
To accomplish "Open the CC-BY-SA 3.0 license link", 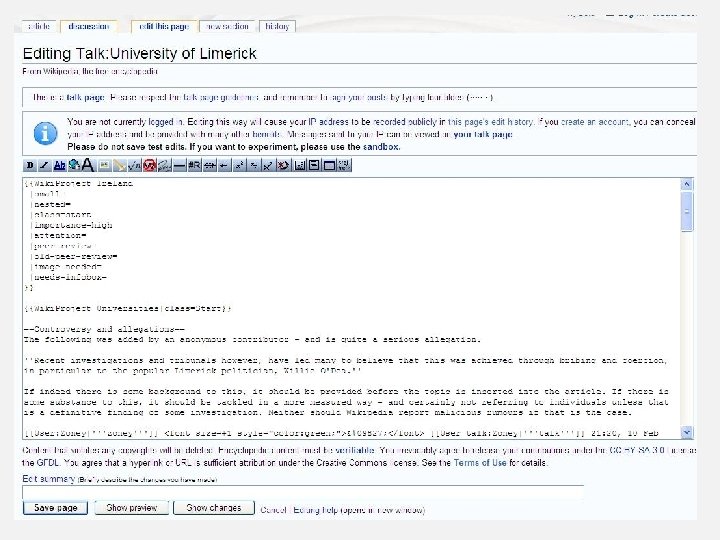I will pos(637,450).
